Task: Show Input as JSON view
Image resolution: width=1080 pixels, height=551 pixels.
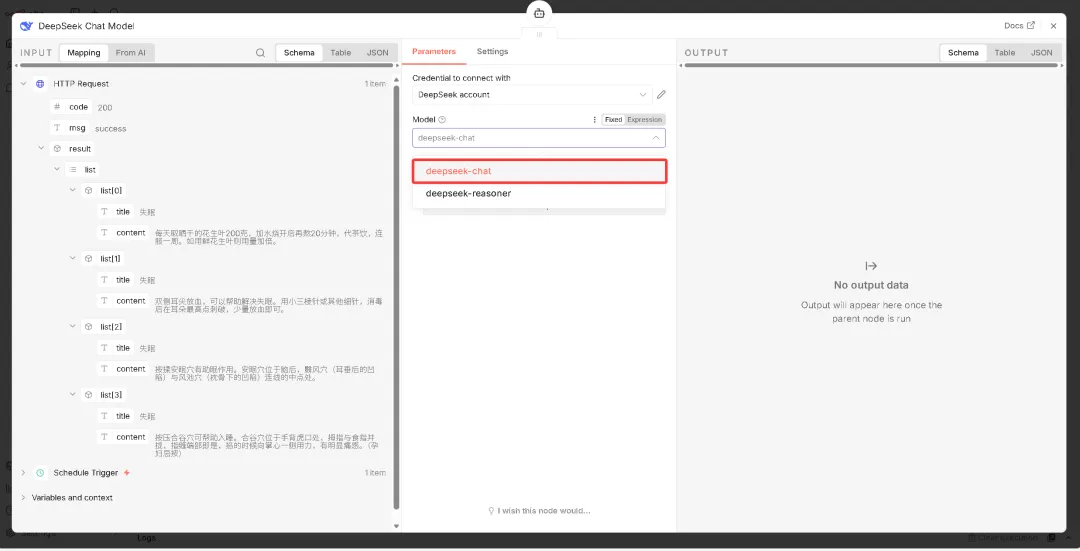Action: tap(377, 52)
